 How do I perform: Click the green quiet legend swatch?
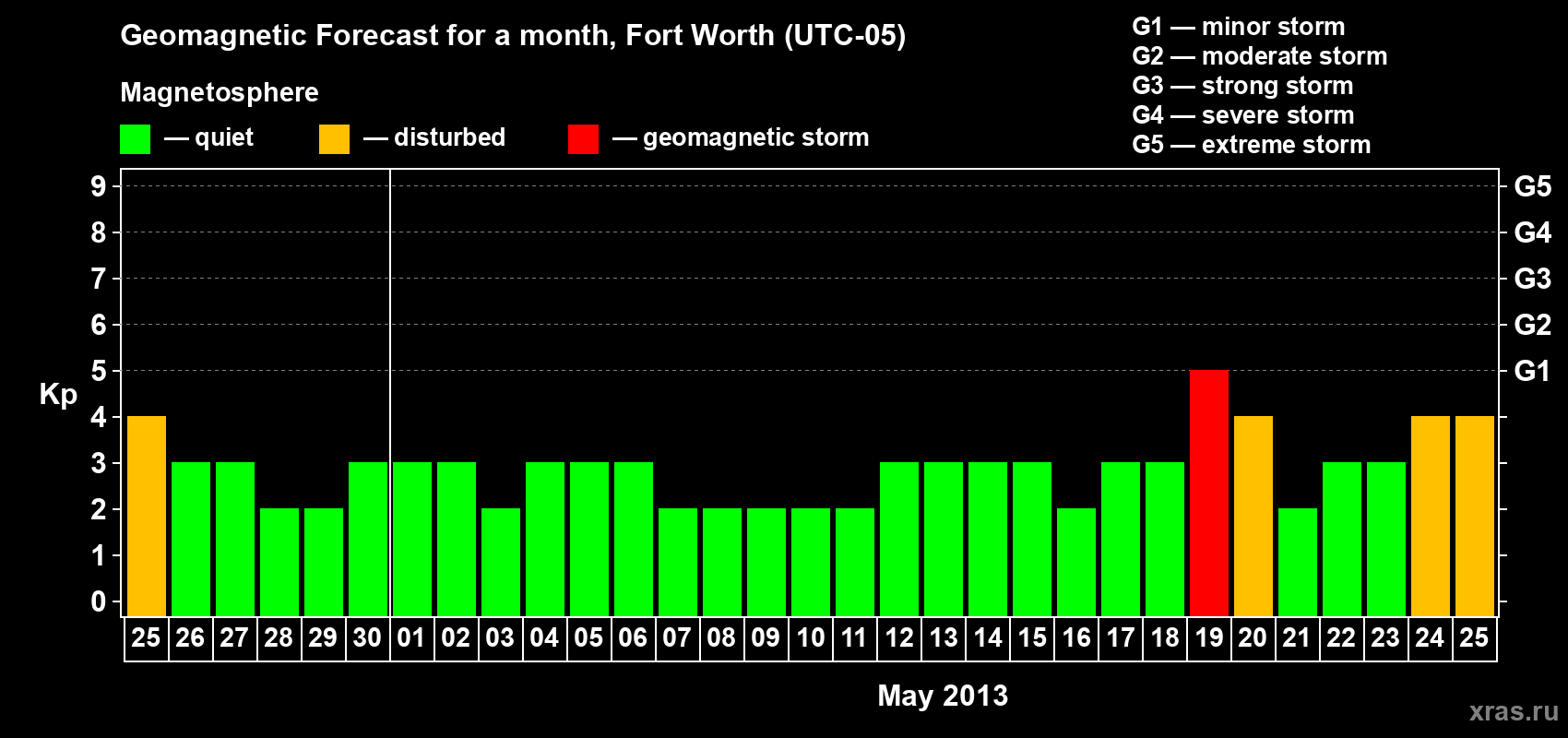135,139
